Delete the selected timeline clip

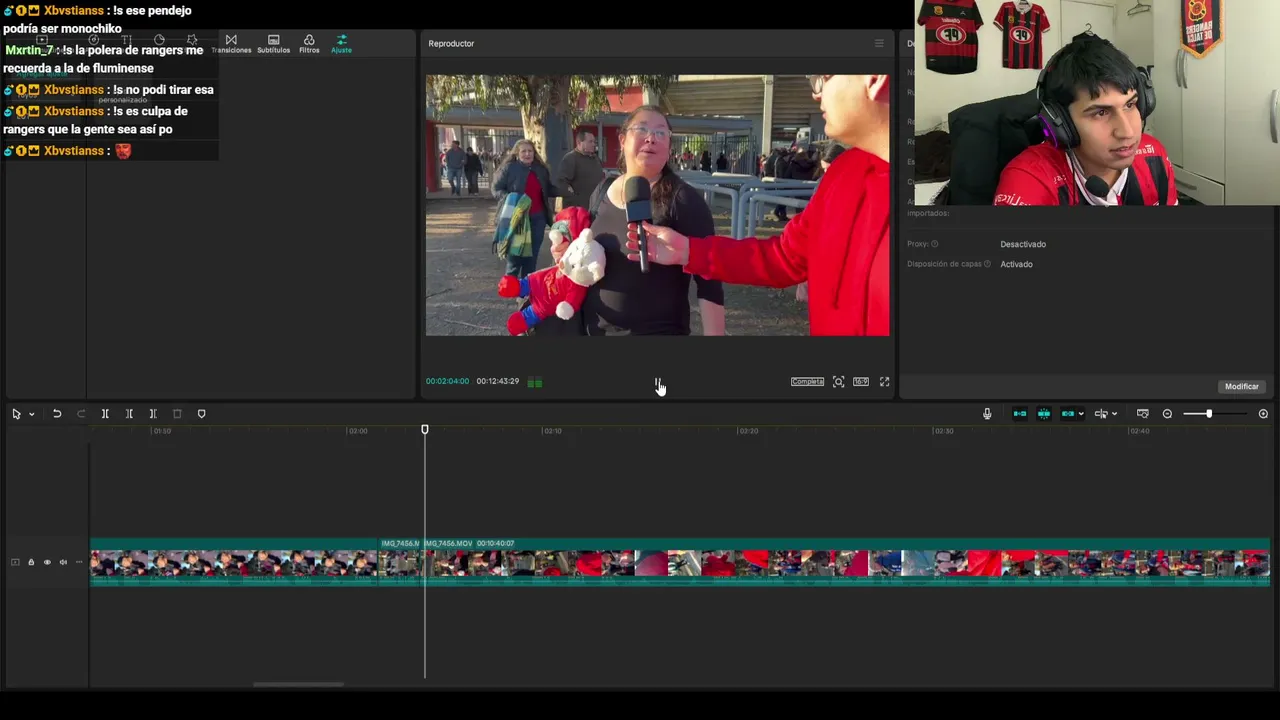pyautogui.click(x=177, y=414)
